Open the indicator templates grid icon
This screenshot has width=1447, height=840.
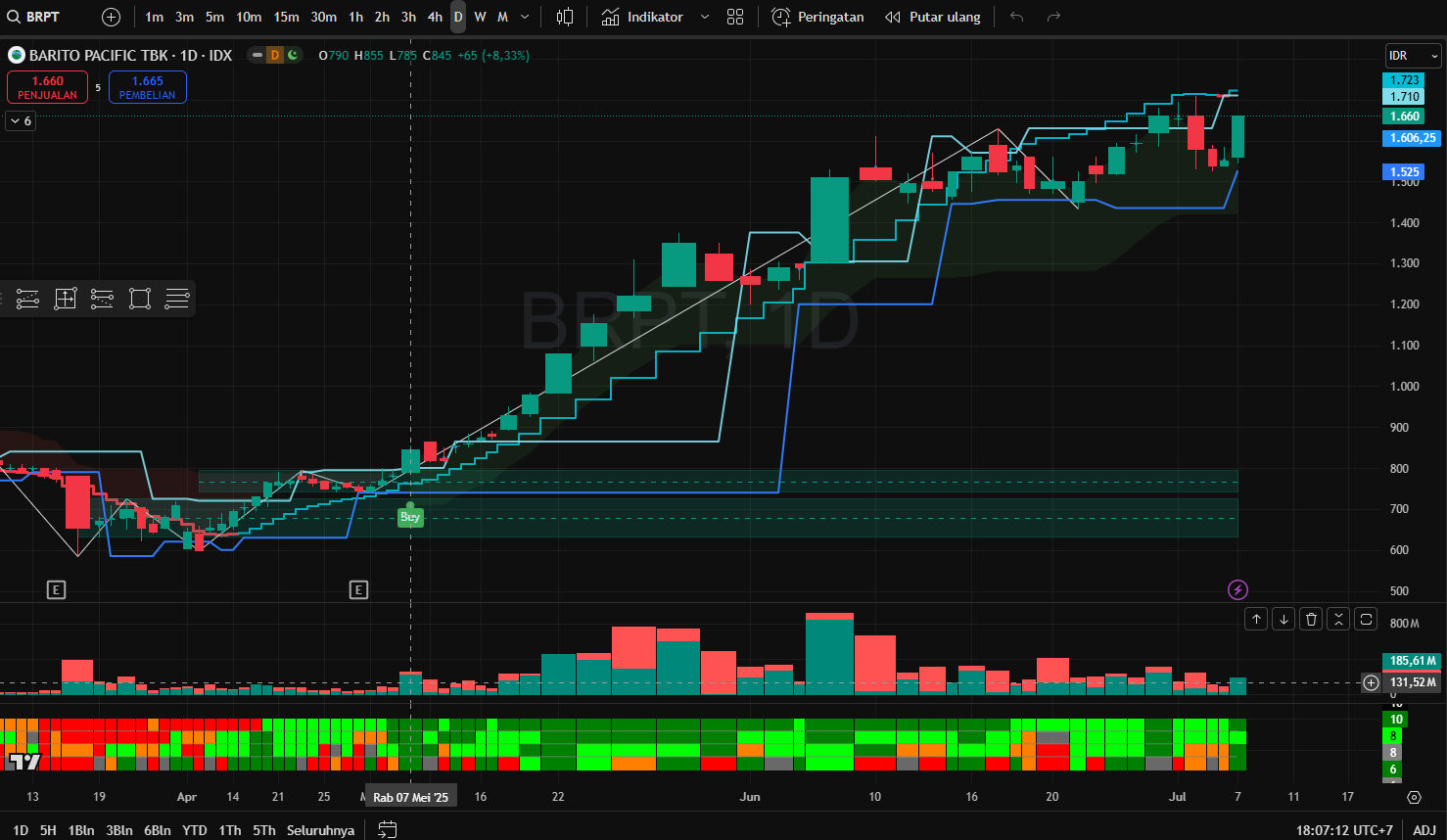pyautogui.click(x=735, y=17)
